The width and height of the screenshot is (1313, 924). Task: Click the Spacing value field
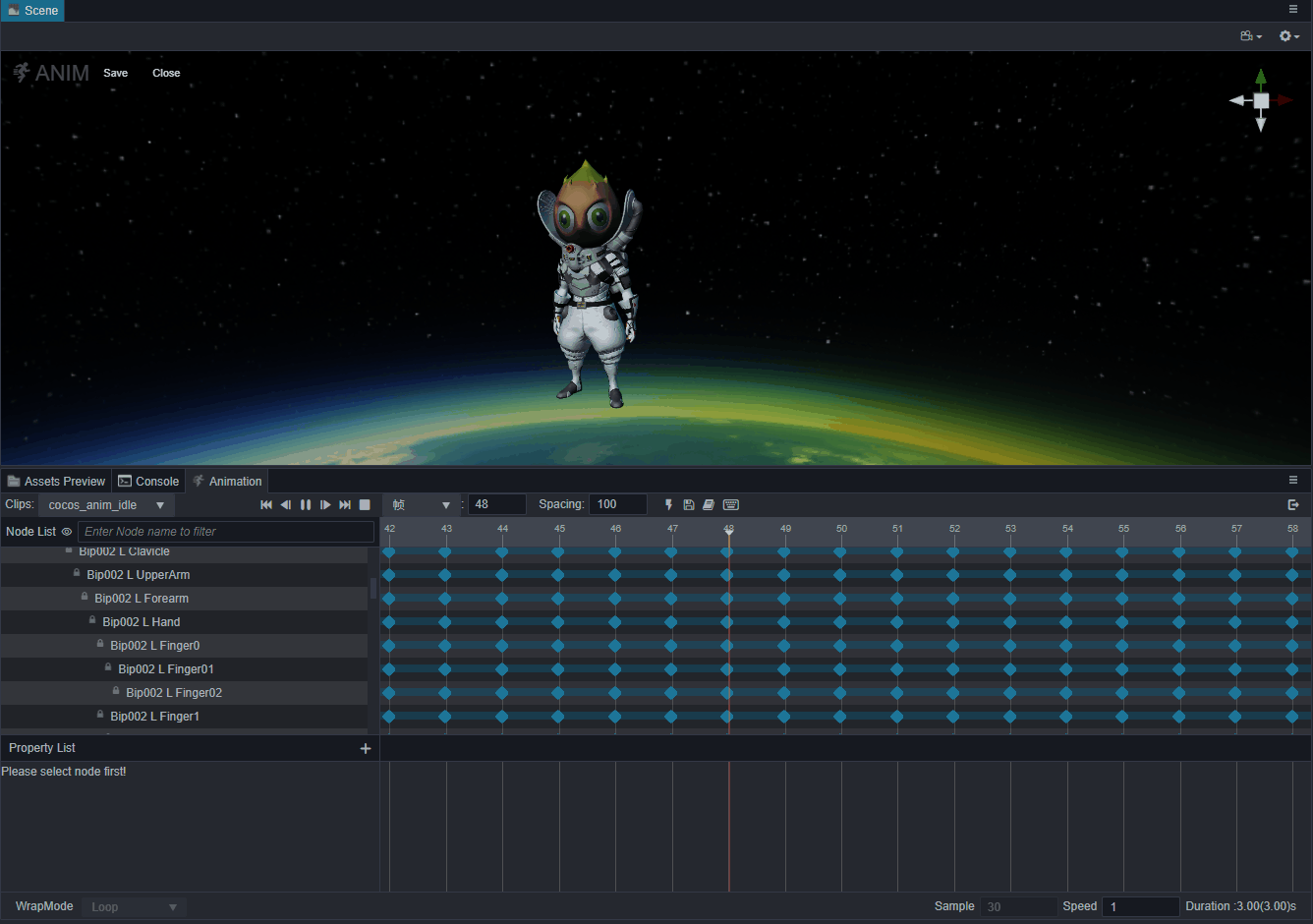point(618,504)
